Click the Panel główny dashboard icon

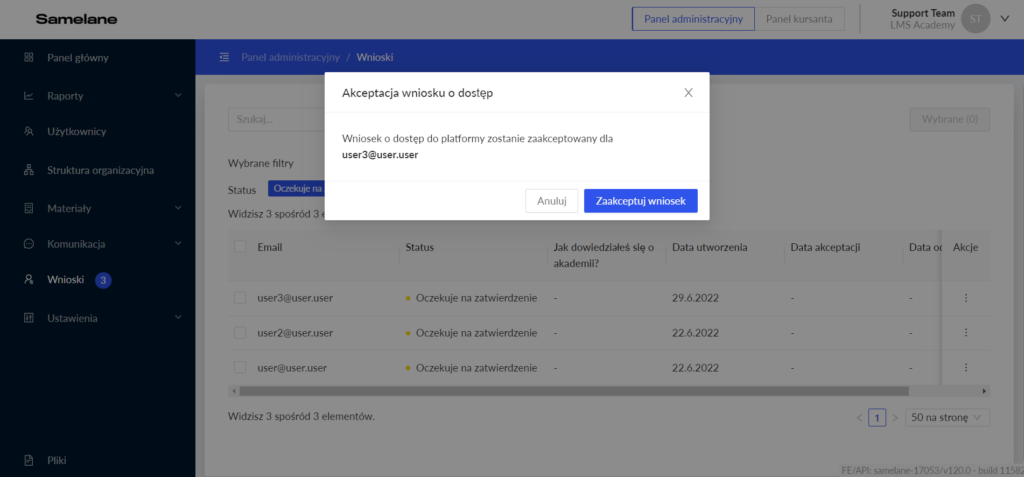[x=29, y=58]
